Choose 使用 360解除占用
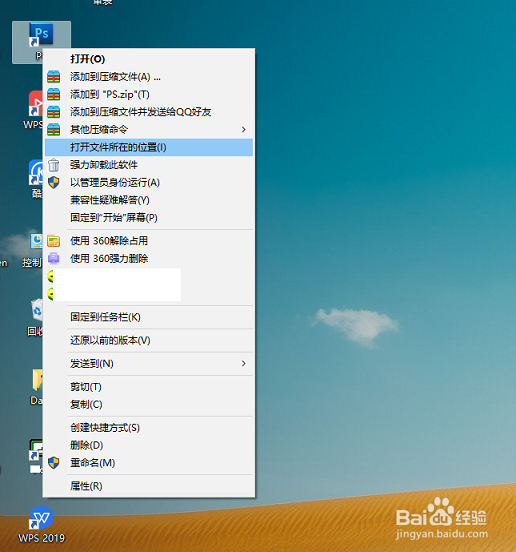The image size is (516, 552). tap(149, 241)
